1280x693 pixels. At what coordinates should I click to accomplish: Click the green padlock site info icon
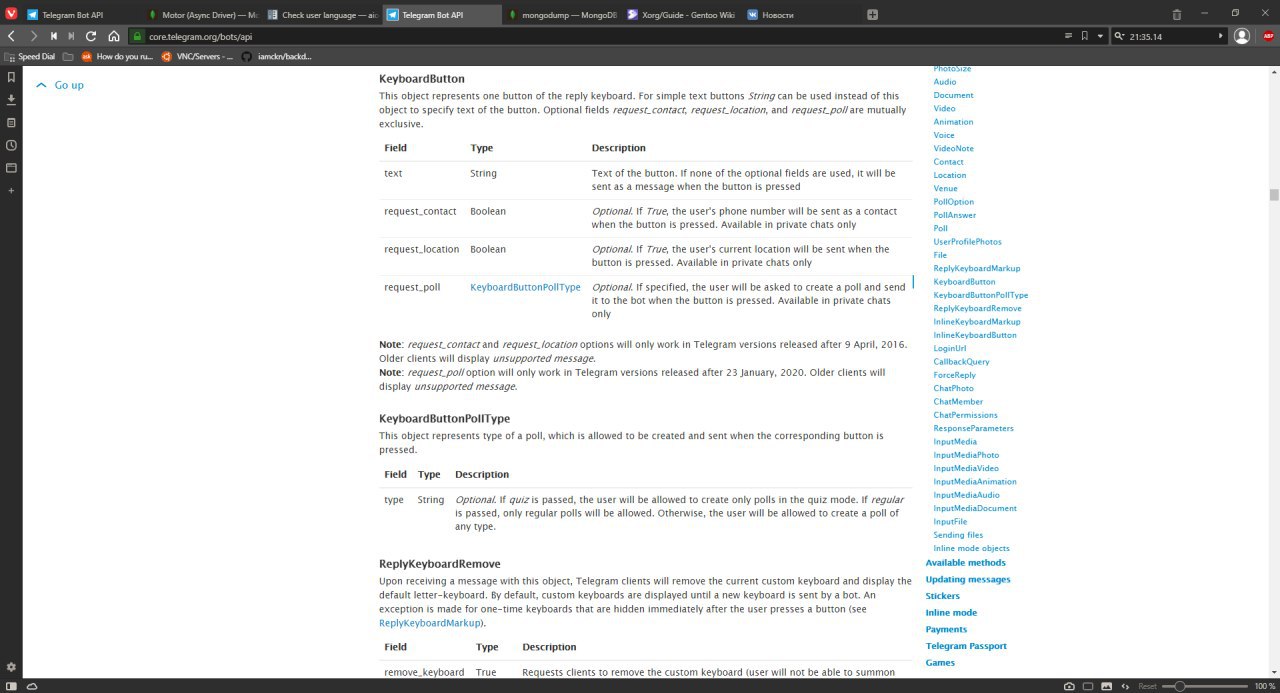[x=139, y=36]
